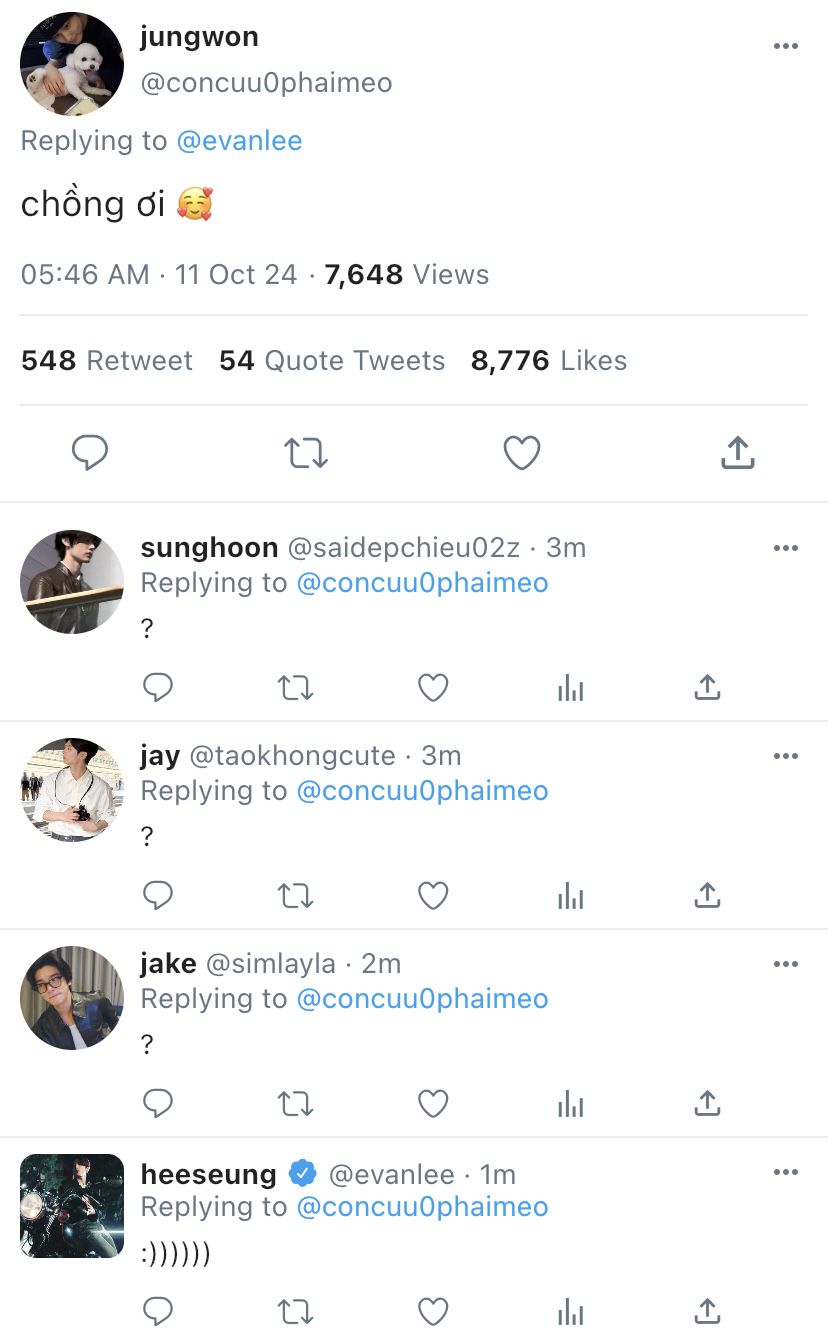Open the 54 Quote Tweets list
The width and height of the screenshot is (828, 1335).
click(x=332, y=360)
